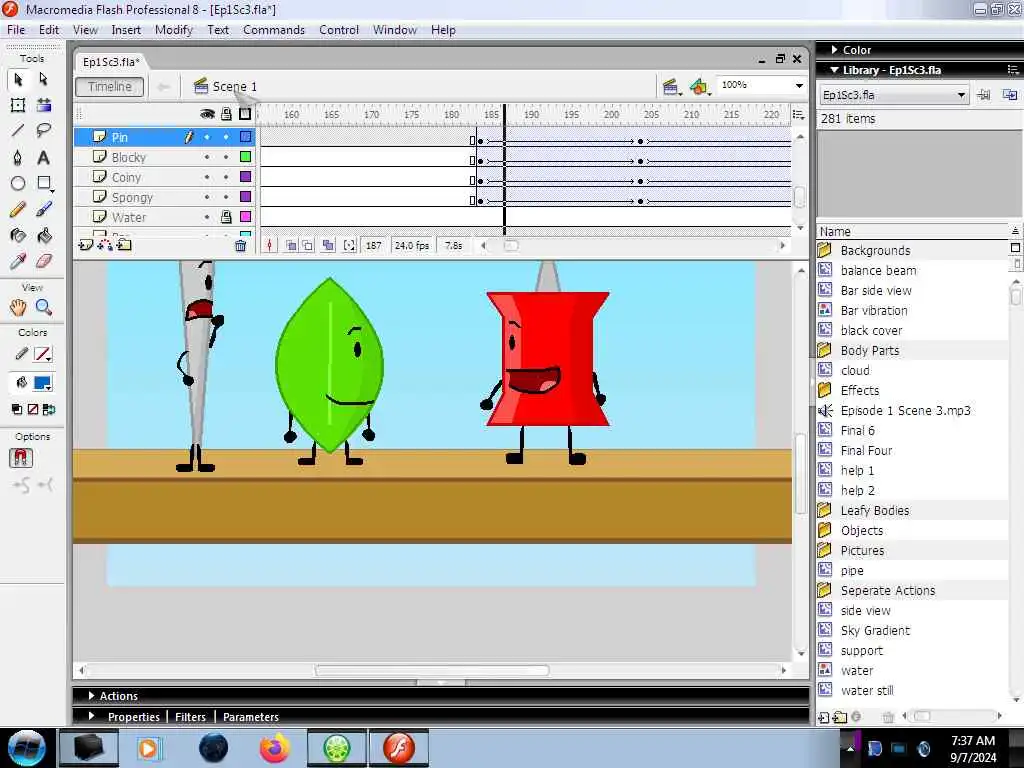Toggle Onion Skin button
This screenshot has width=1024, height=768.
(x=291, y=246)
